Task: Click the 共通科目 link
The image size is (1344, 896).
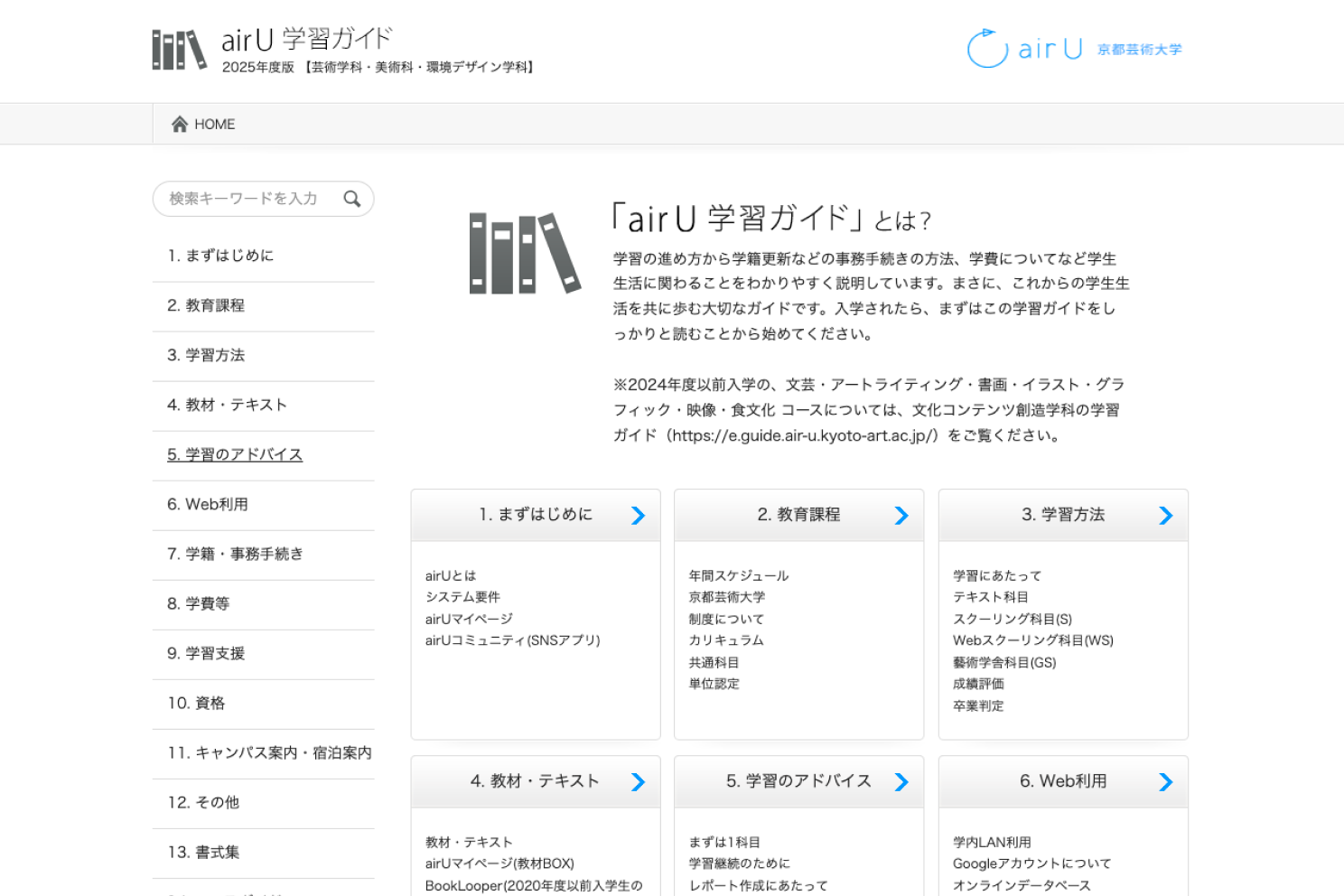Action: (x=714, y=662)
